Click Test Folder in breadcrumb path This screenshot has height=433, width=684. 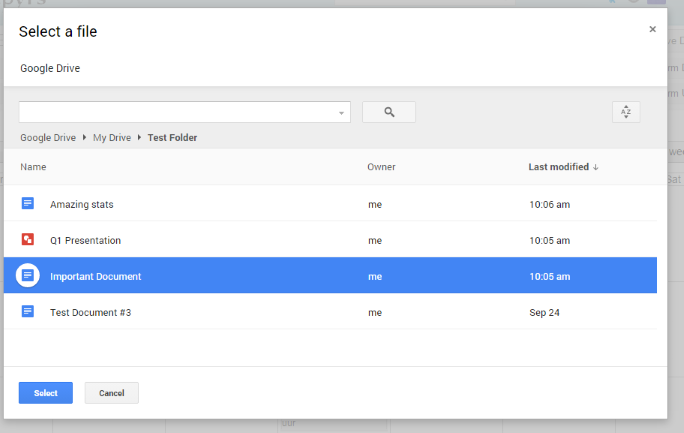[172, 138]
